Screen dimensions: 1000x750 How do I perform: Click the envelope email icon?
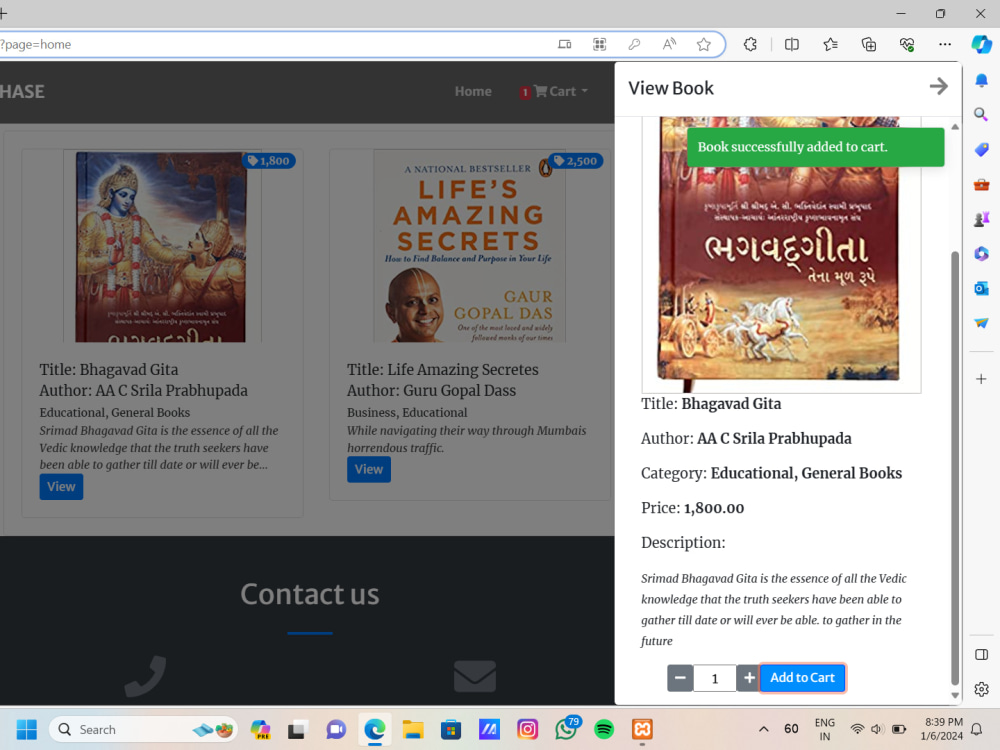pyautogui.click(x=475, y=676)
